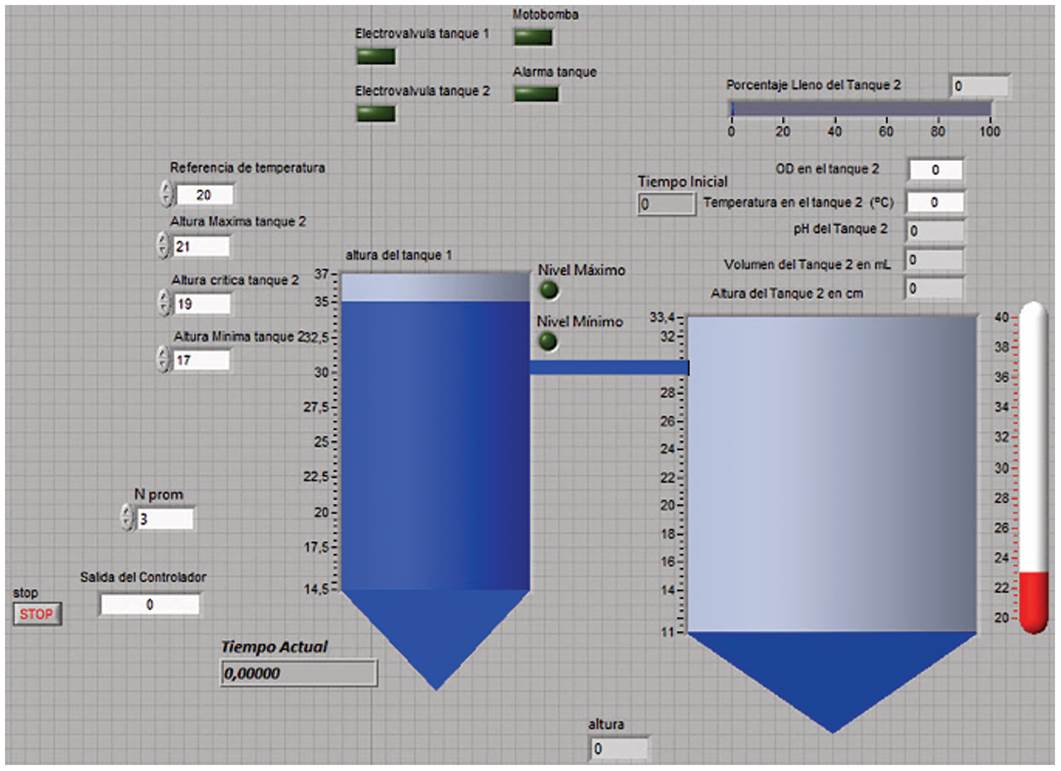The height and width of the screenshot is (771, 1061).
Task: Click the Referencia de temperatura stepper arrows
Action: click(166, 194)
